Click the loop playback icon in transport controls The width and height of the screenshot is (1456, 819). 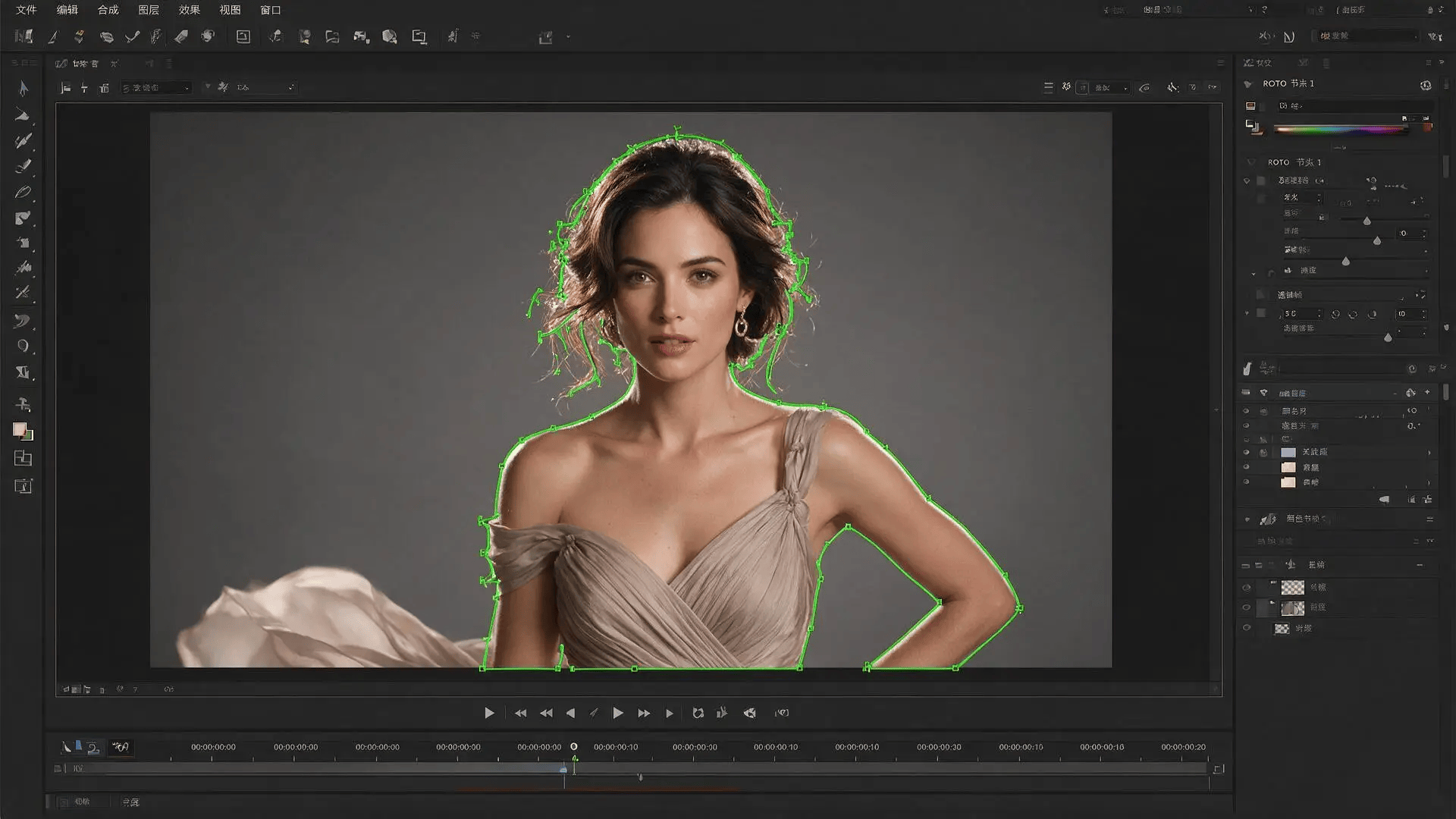tap(698, 713)
